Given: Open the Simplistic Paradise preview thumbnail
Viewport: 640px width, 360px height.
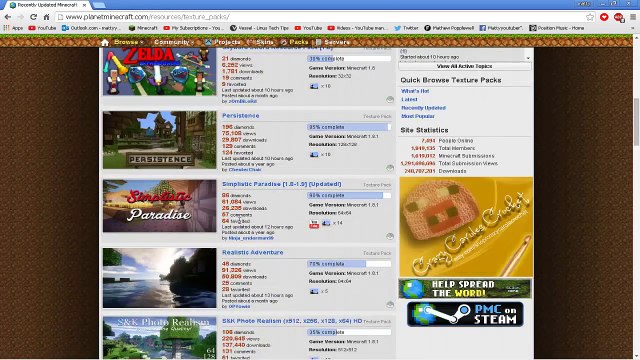Looking at the screenshot, I should point(160,206).
